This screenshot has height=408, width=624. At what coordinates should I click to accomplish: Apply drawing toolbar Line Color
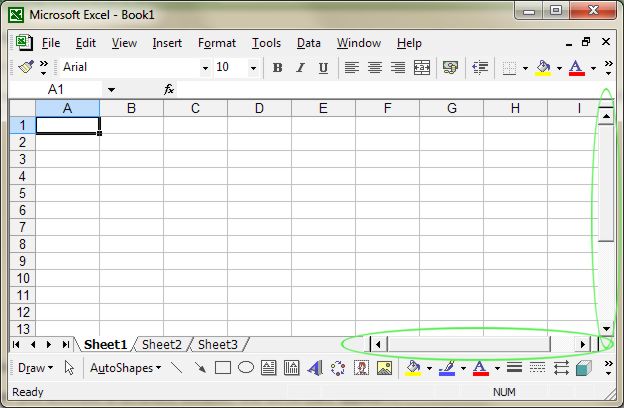[447, 368]
